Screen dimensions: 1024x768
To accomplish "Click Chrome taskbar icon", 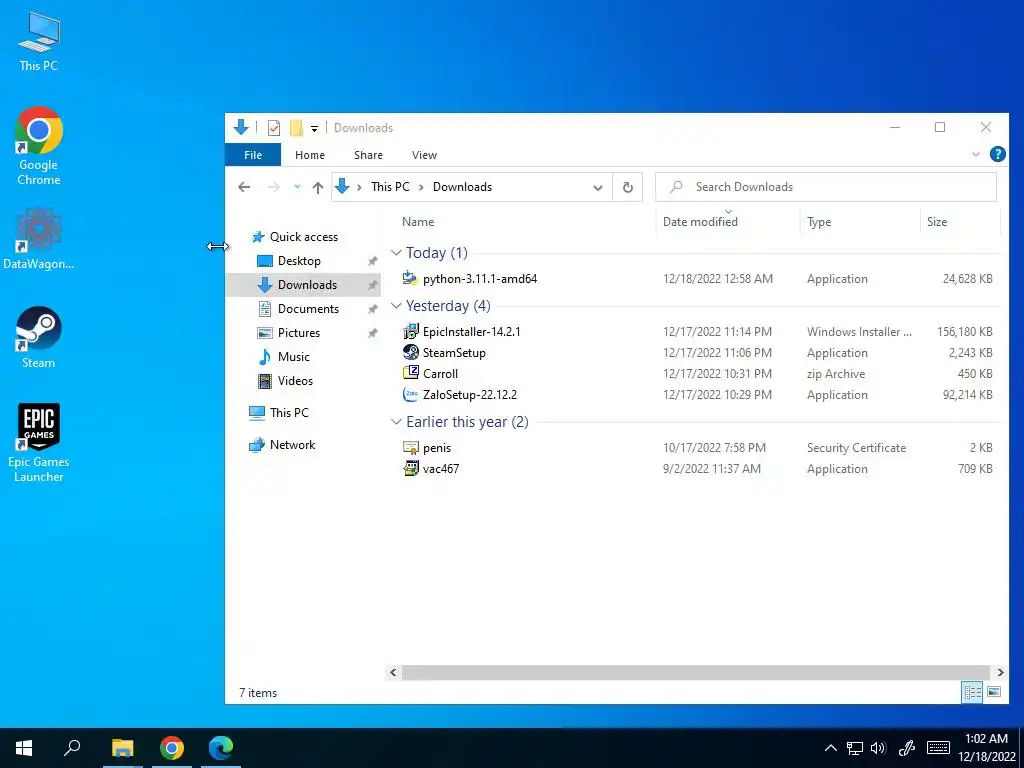I will 172,748.
